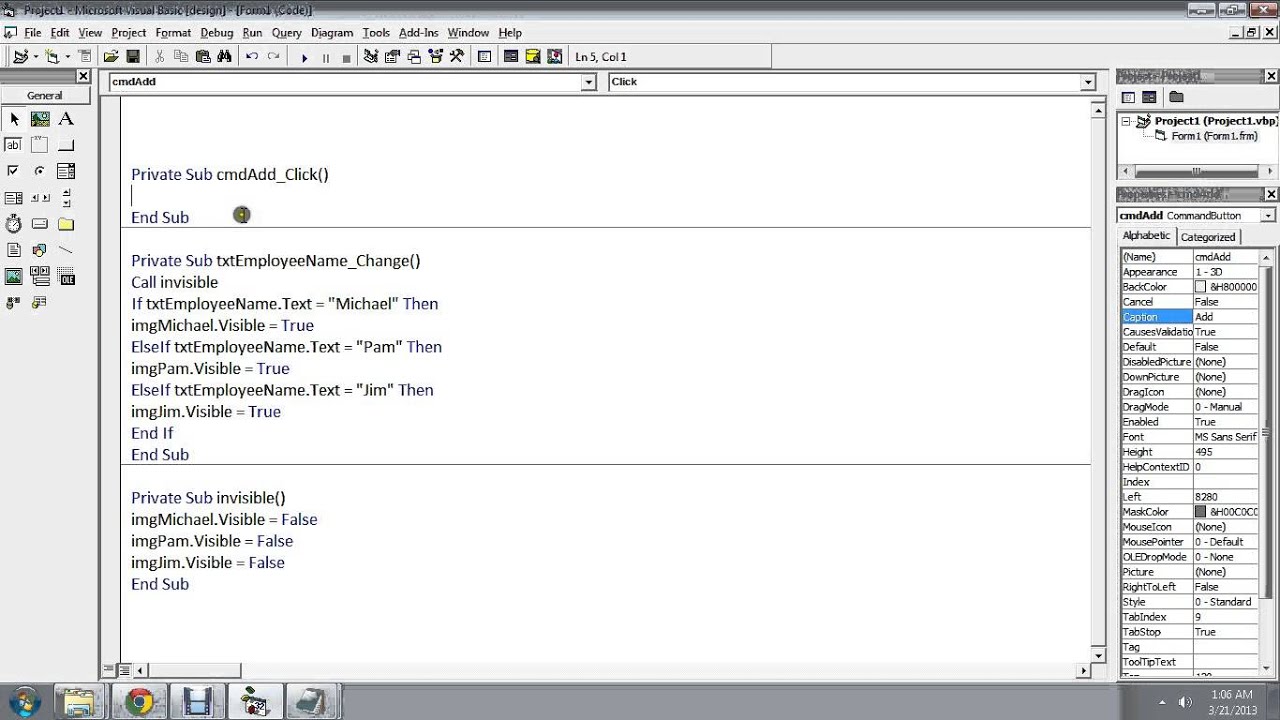Select the Timer control tool
Screen dimensions: 1280x720
tap(14, 224)
